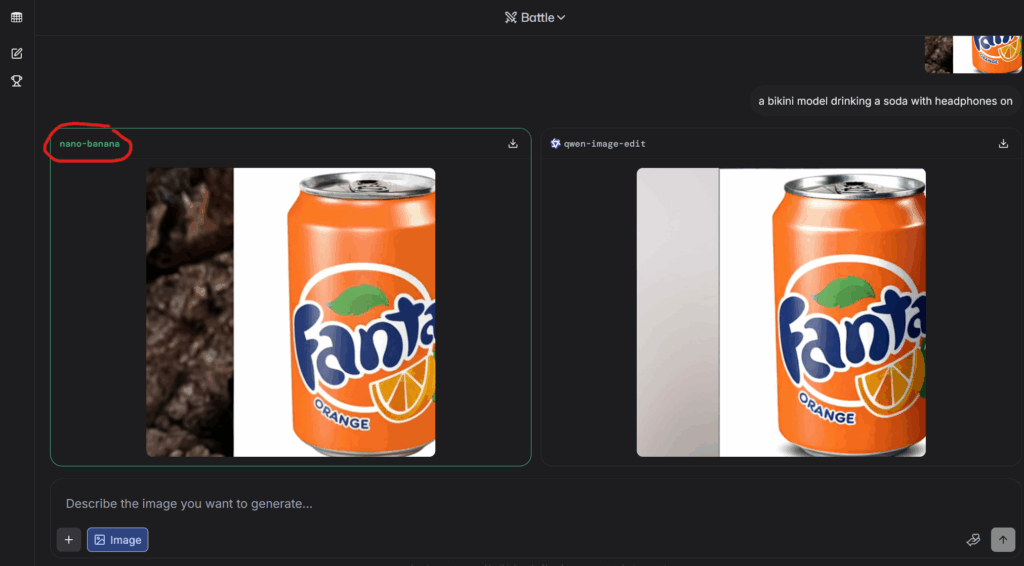Click the qwen-image-edit model label
Image resolution: width=1024 pixels, height=566 pixels.
pos(604,144)
